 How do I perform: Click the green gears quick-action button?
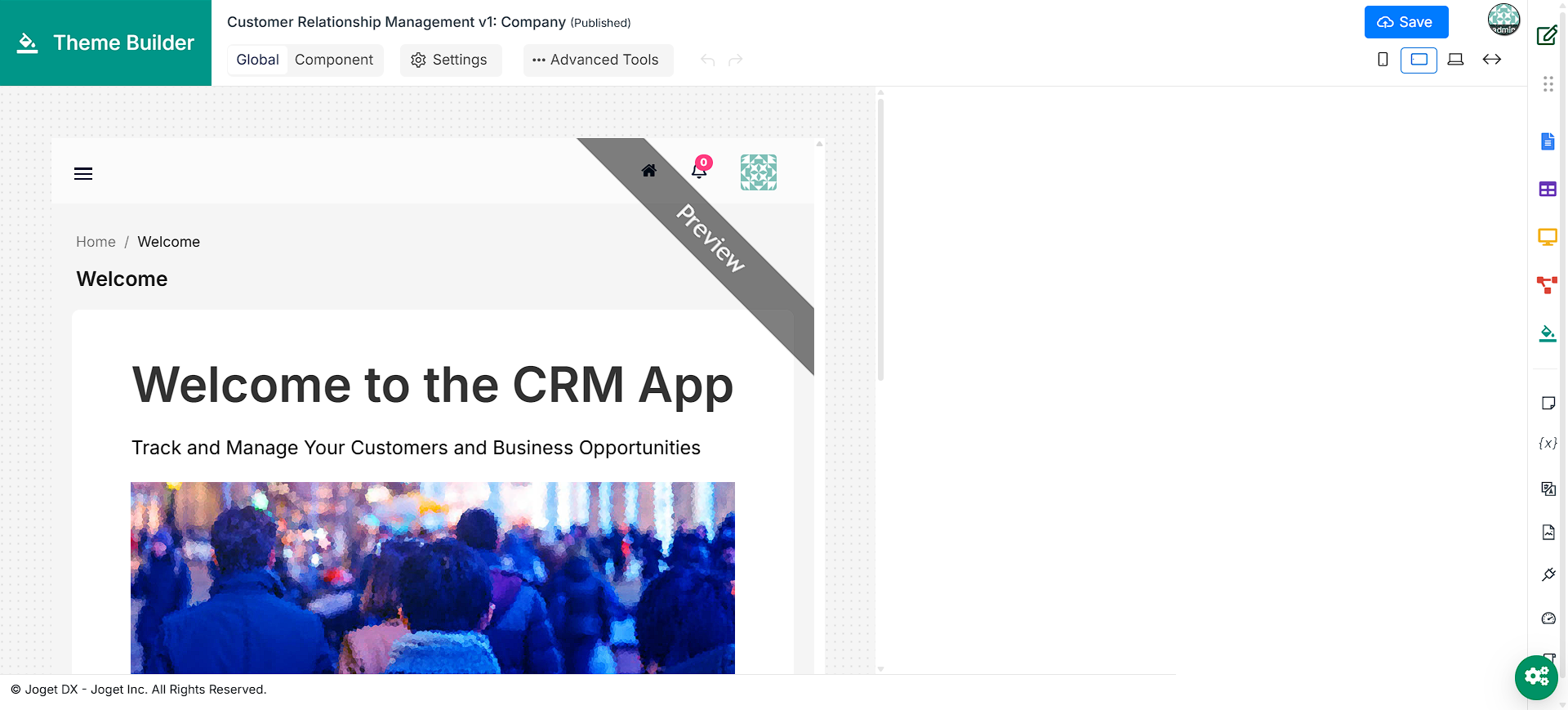tap(1536, 677)
